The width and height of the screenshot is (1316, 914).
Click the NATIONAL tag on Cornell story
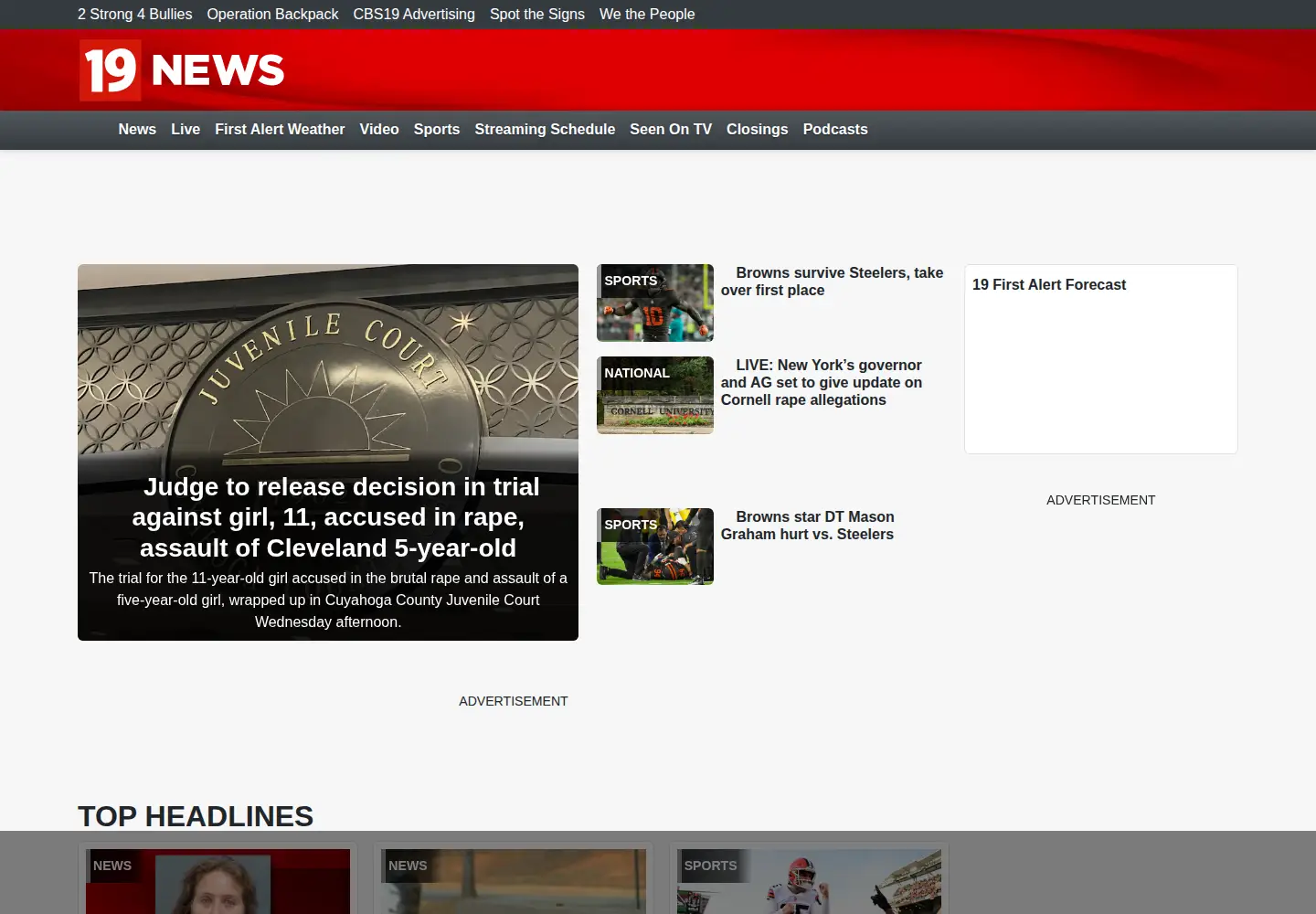637,373
